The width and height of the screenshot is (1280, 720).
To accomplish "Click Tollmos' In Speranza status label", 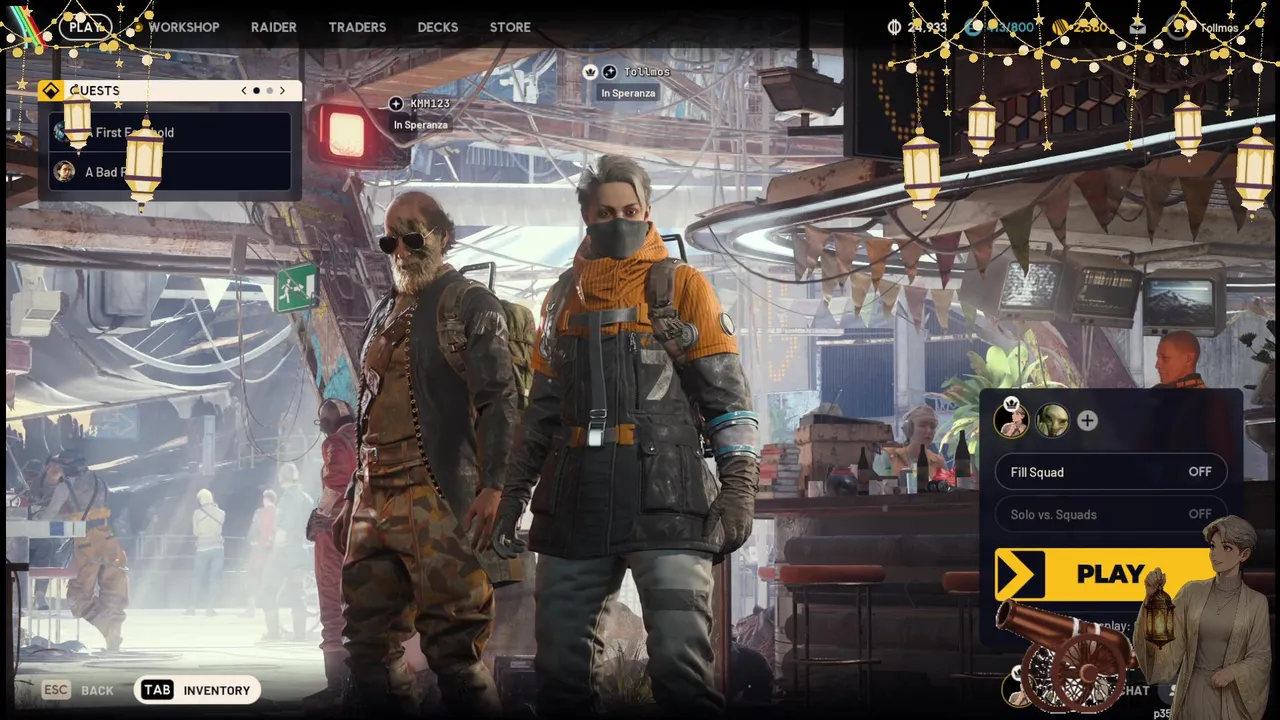I will [628, 93].
